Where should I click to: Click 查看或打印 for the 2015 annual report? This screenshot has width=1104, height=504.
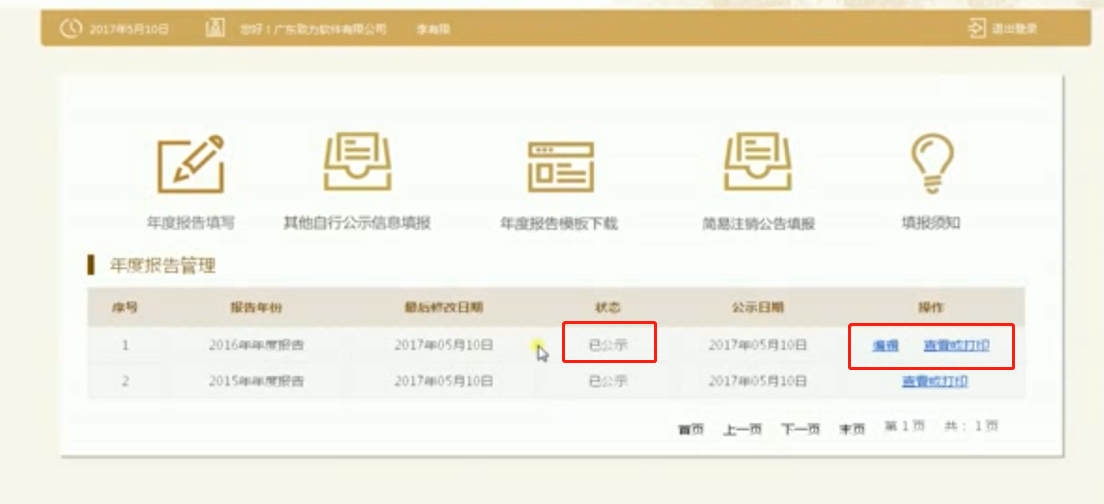934,381
